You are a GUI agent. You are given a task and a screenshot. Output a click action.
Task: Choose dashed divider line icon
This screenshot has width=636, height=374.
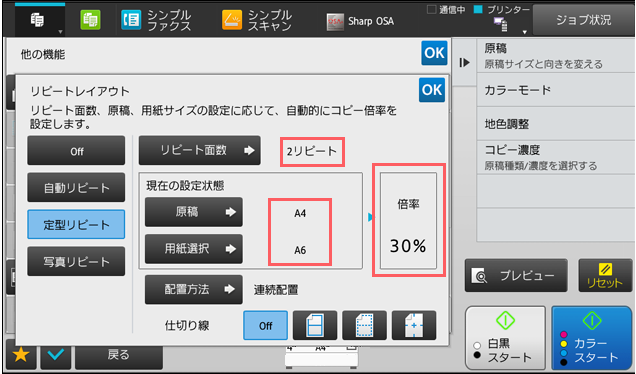pos(365,325)
